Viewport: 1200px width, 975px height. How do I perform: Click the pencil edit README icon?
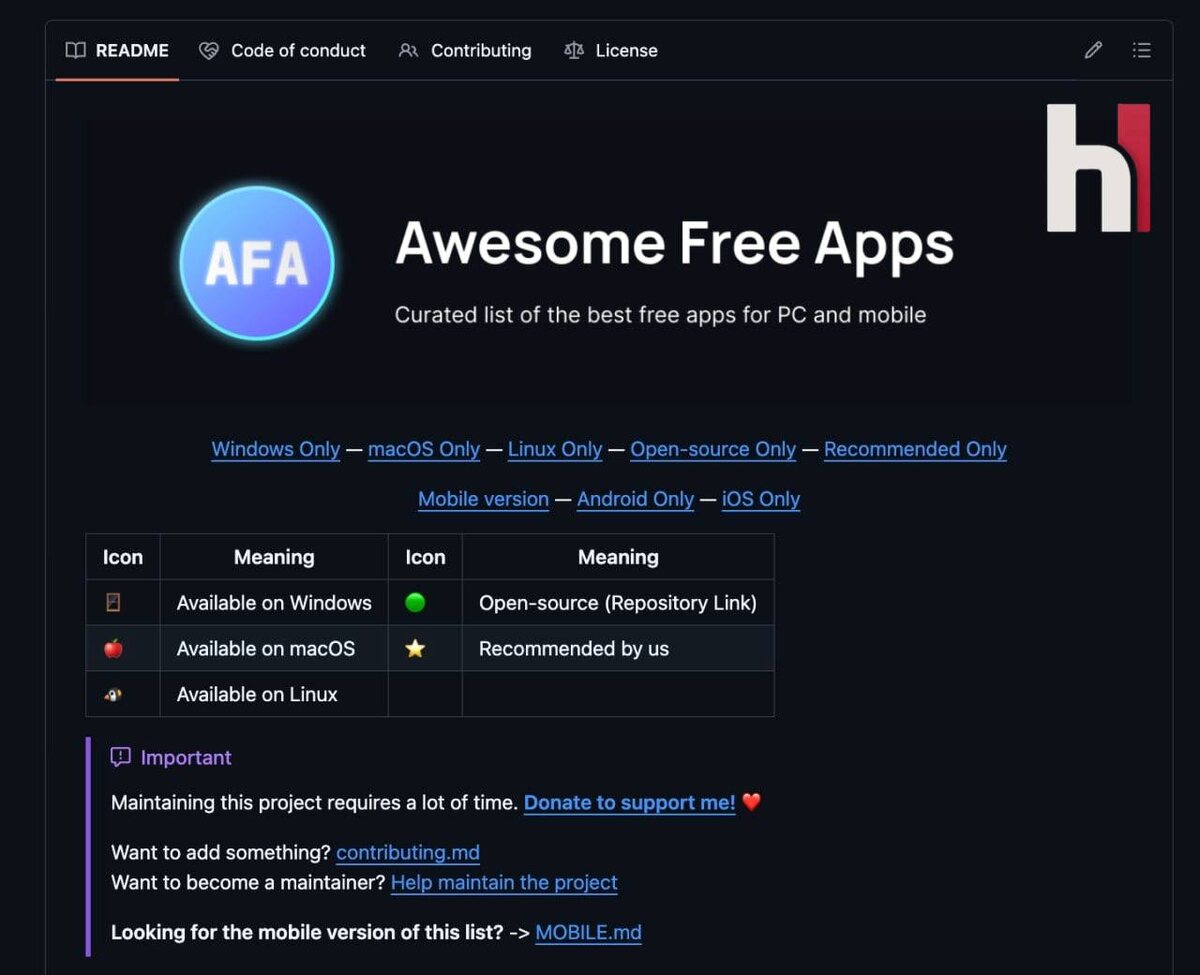click(1093, 50)
